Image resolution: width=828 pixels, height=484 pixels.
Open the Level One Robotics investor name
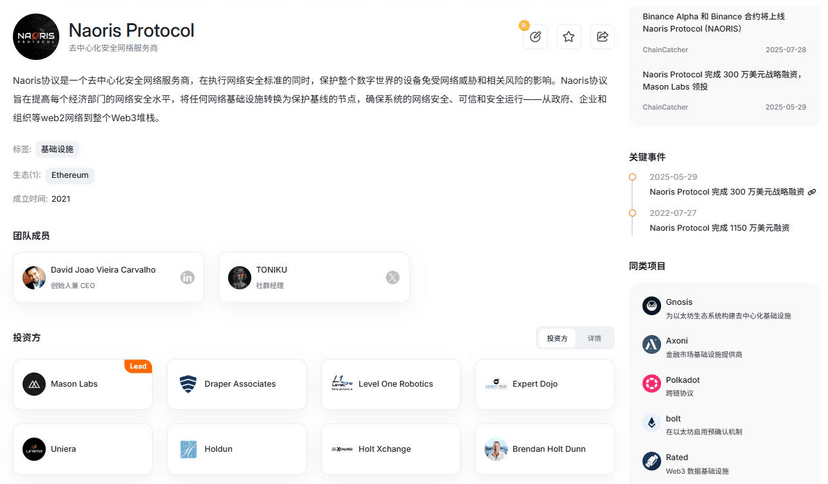tap(396, 384)
